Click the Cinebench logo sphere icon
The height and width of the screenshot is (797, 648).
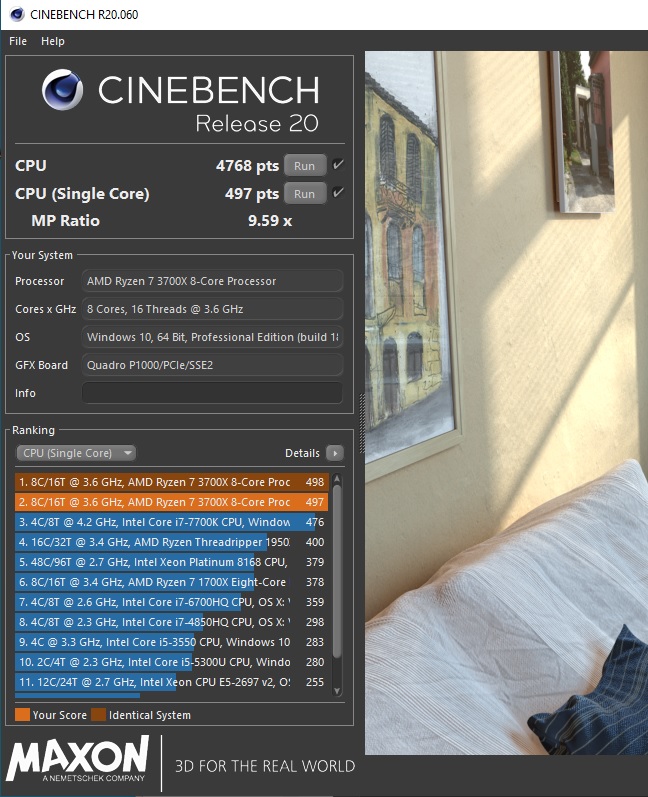63,90
